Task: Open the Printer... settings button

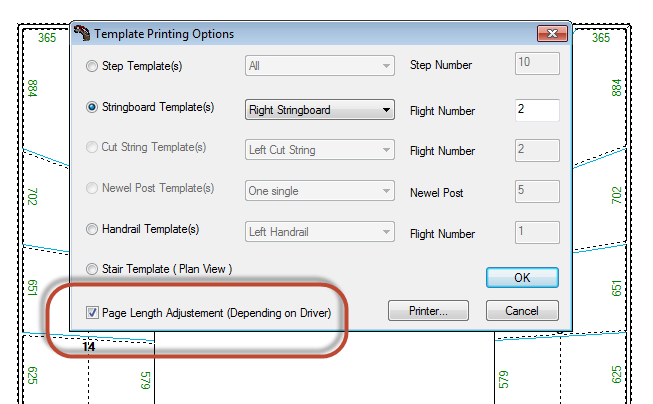Action: 428,311
